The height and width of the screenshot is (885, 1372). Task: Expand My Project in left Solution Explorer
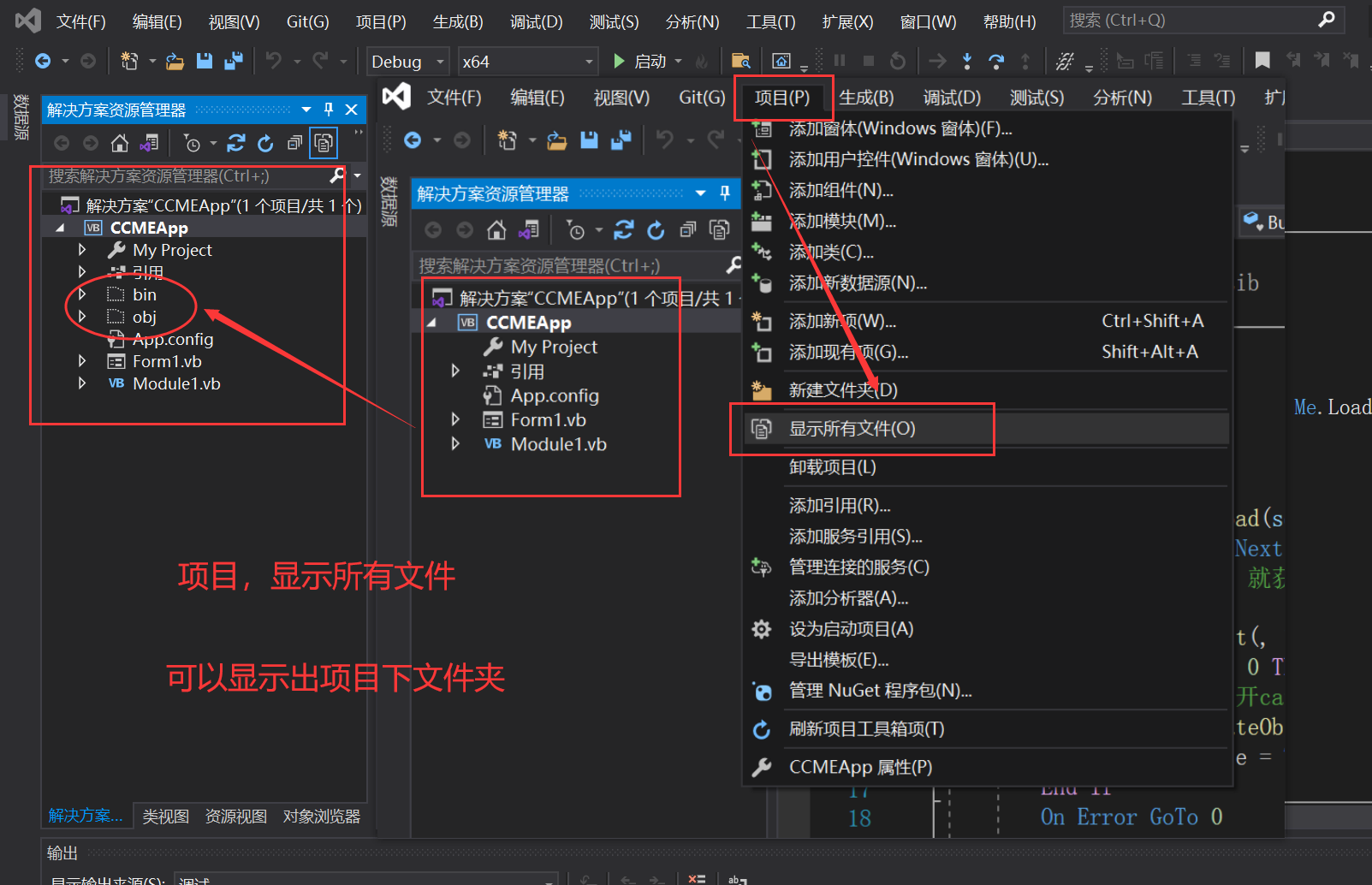(x=82, y=249)
